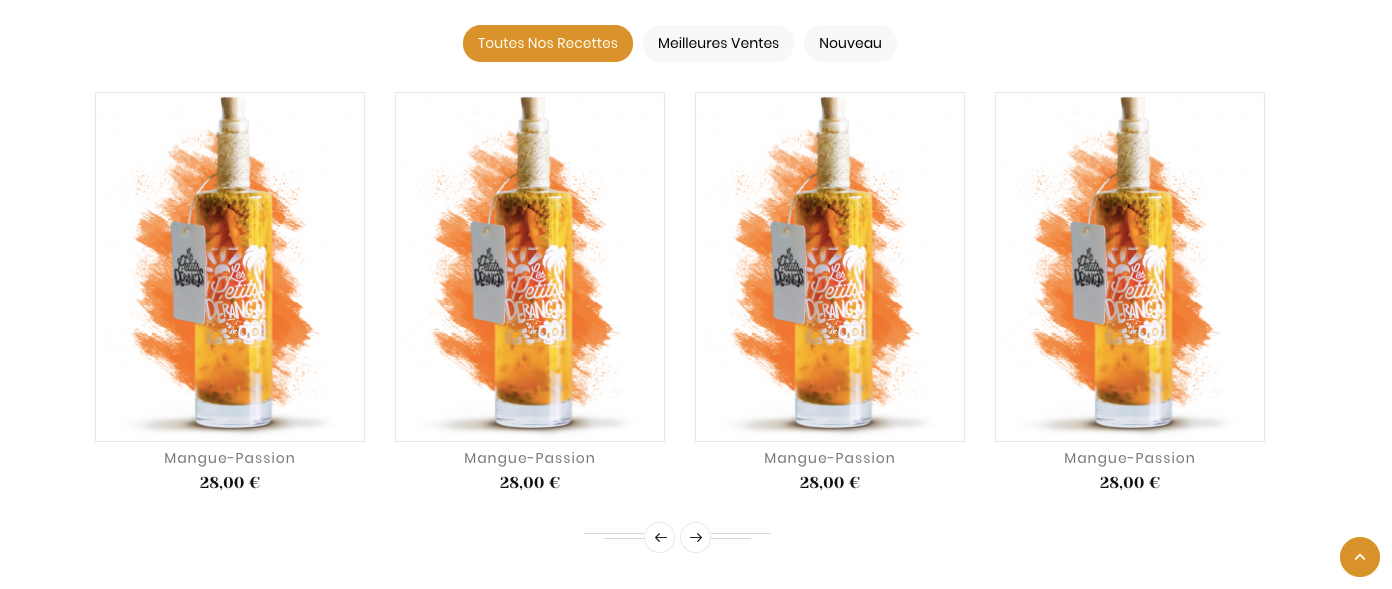Open the second Mangue-Passion bottle image

(530, 267)
